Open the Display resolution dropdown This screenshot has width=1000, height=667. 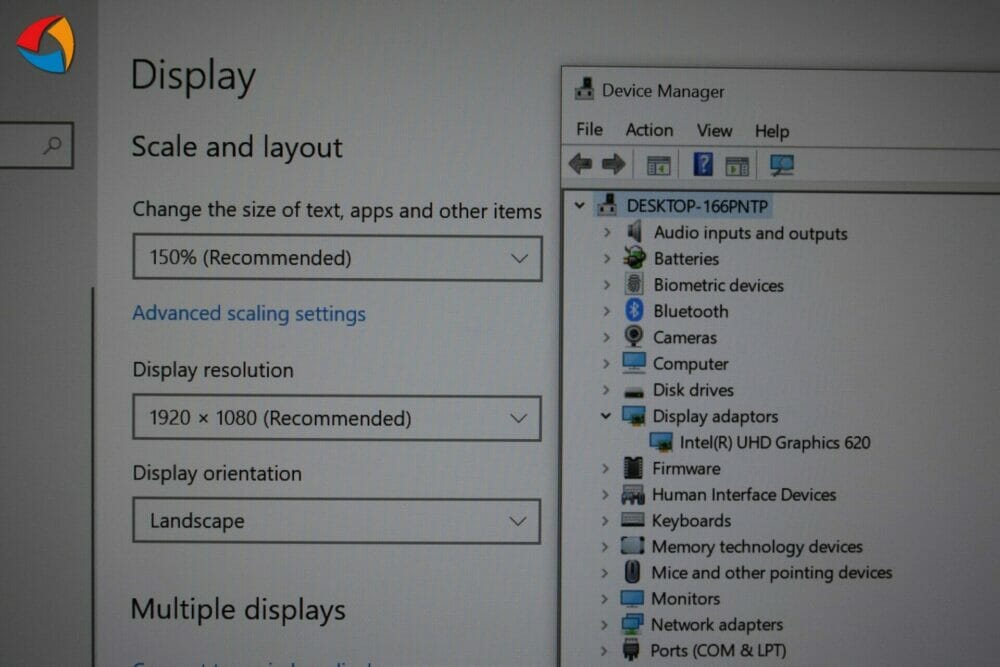(x=337, y=418)
